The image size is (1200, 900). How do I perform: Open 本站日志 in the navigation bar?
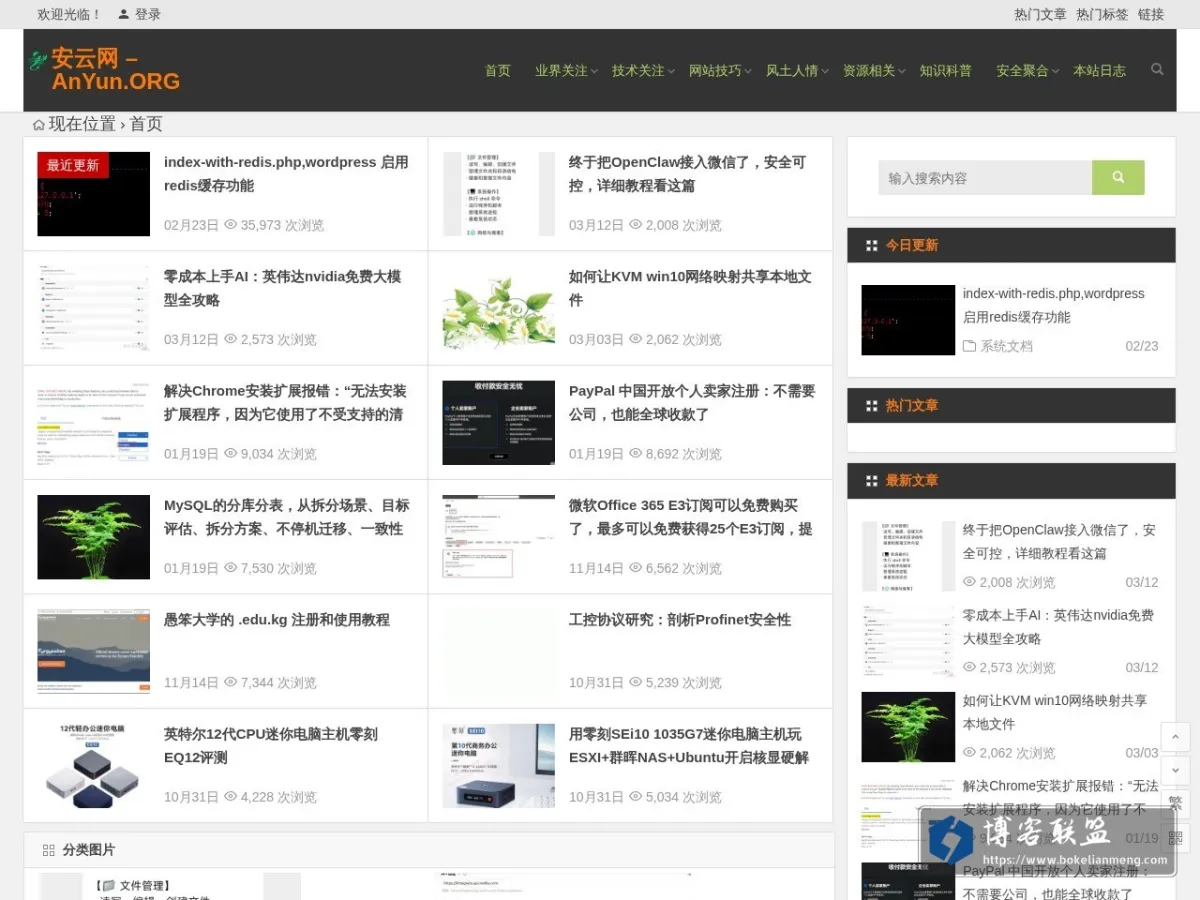click(x=1099, y=70)
